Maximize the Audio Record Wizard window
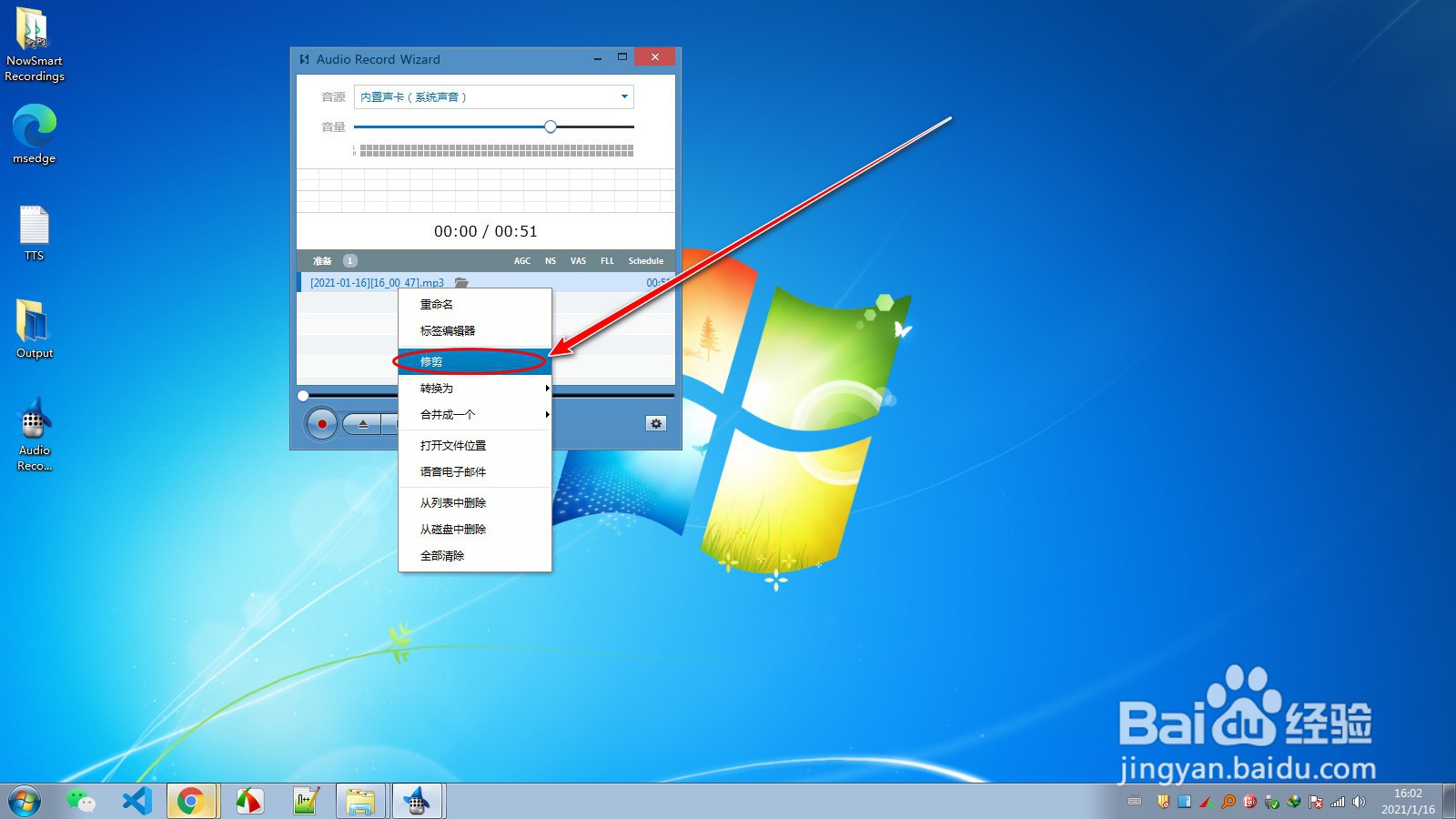Viewport: 1456px width, 819px height. 622,57
